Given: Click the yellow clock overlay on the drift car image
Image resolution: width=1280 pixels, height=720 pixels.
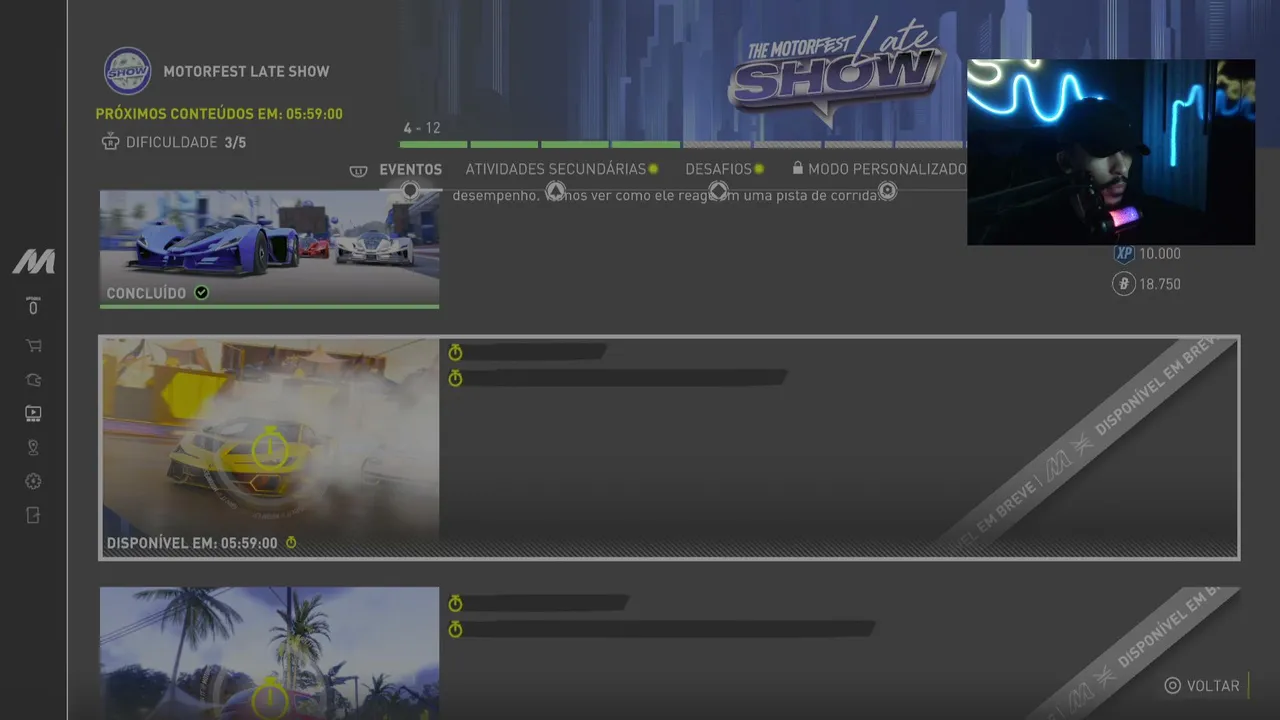Looking at the screenshot, I should (x=269, y=449).
